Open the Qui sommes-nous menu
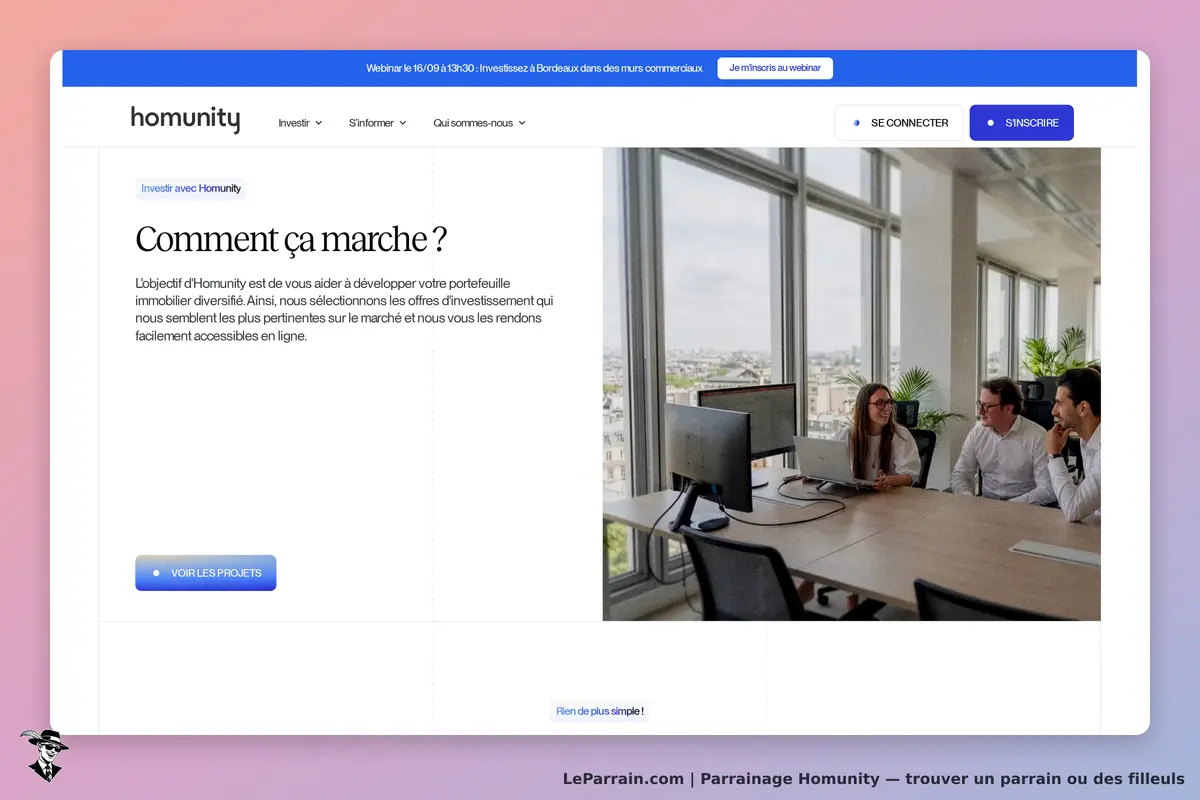 [479, 123]
